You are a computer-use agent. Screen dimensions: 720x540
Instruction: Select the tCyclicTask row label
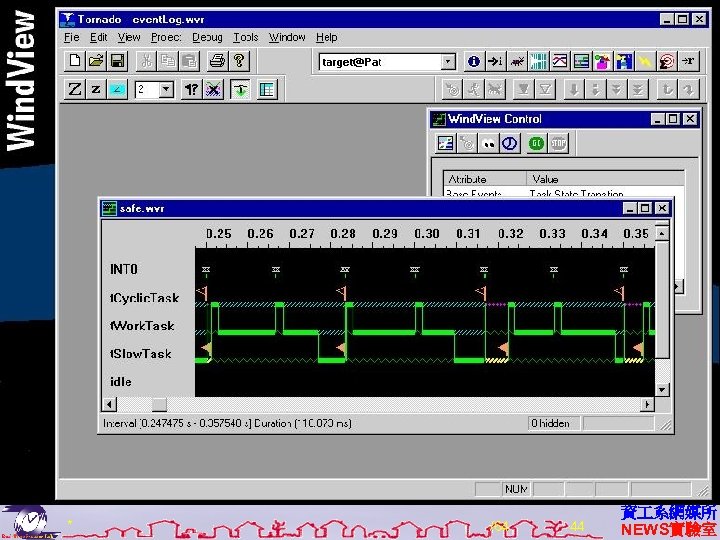144,298
